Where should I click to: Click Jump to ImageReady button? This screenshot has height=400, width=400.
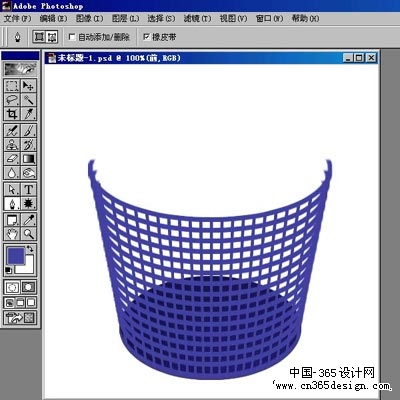[x=20, y=318]
